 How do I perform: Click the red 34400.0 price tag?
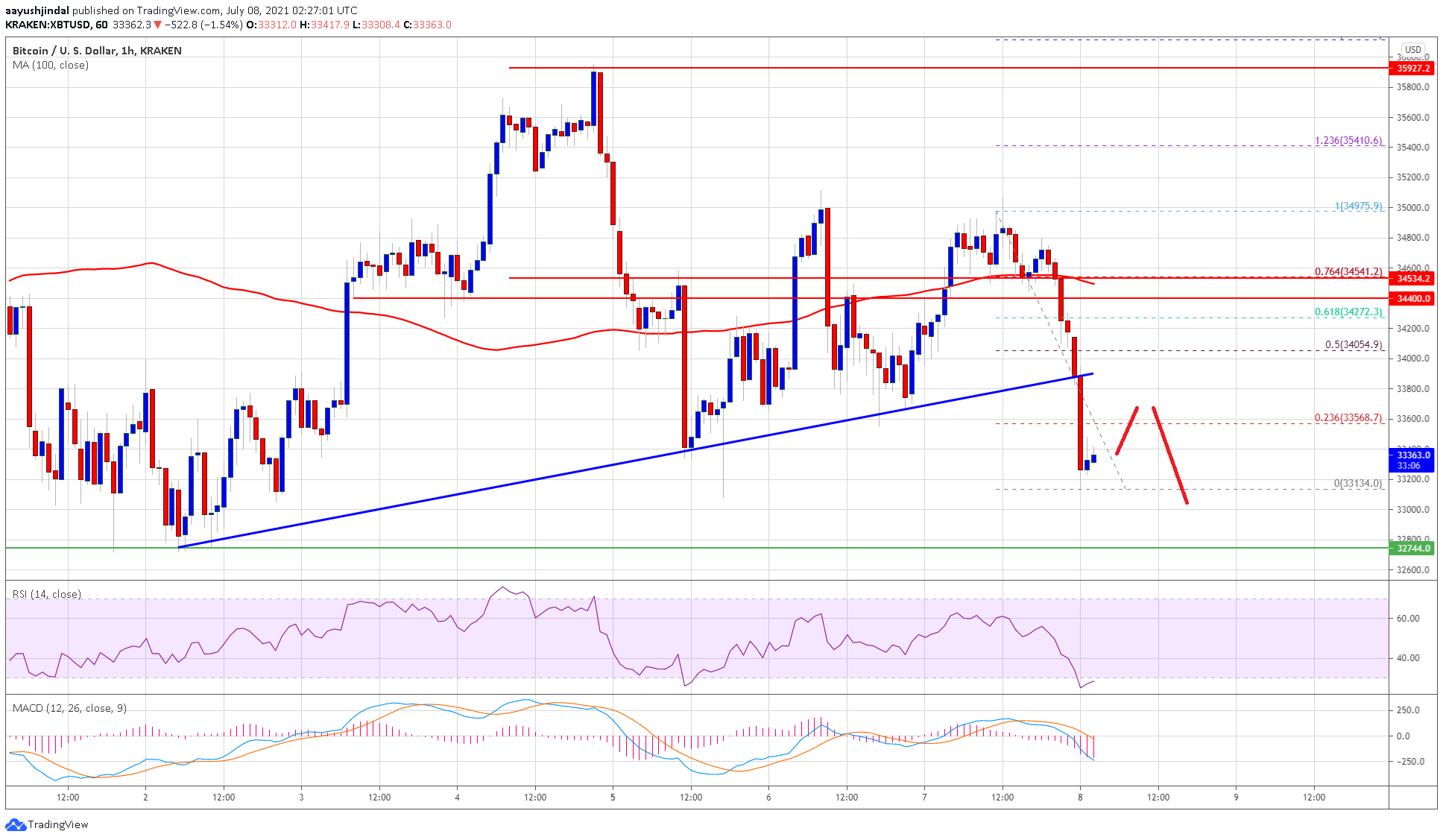(x=1412, y=298)
